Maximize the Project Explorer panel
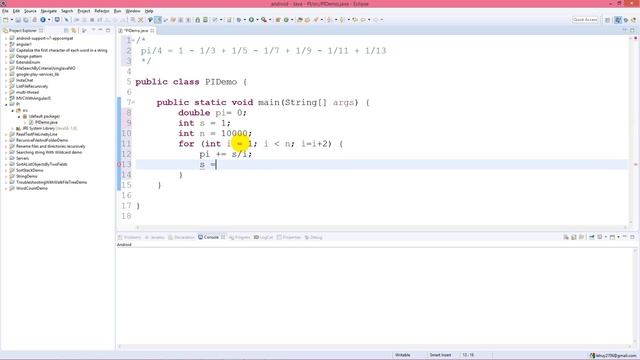640x360 pixels. [x=108, y=31]
